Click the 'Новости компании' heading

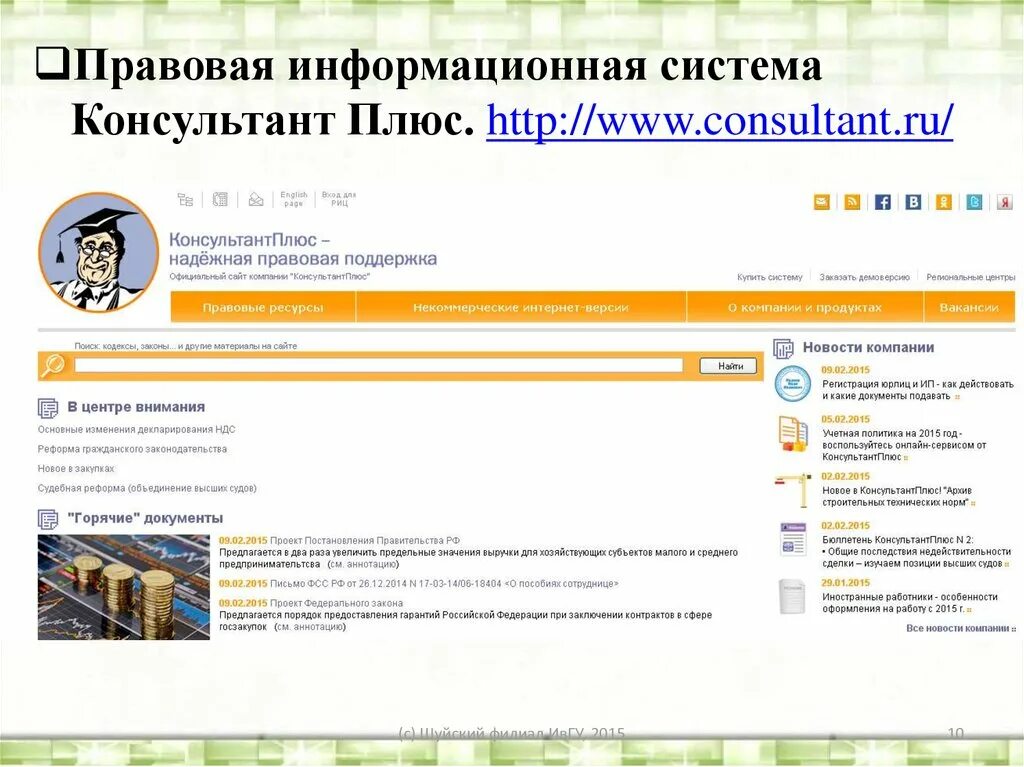pos(868,348)
